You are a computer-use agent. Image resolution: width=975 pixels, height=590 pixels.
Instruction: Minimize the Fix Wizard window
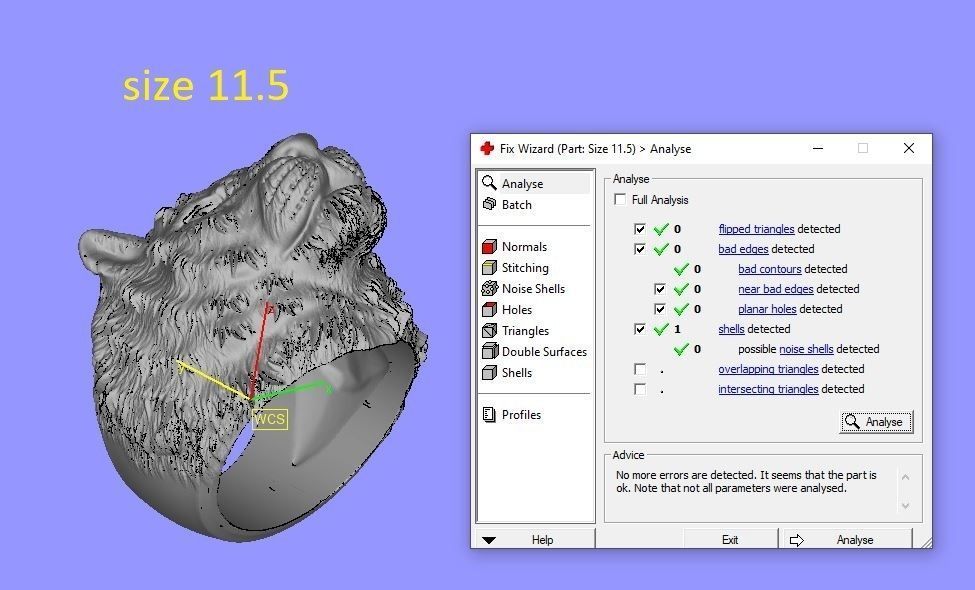[x=818, y=148]
